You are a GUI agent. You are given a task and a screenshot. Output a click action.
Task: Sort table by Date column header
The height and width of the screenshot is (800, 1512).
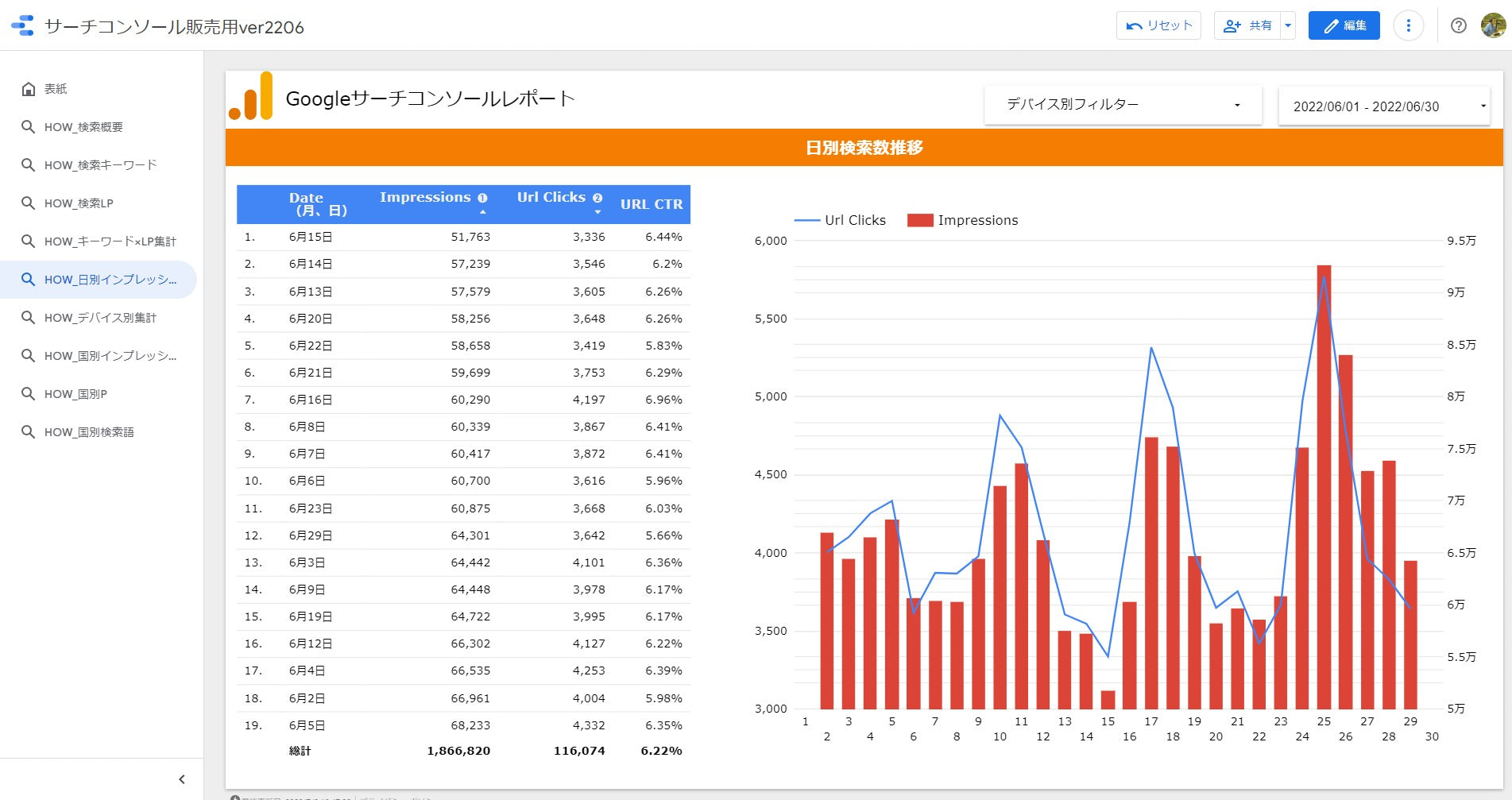[317, 204]
